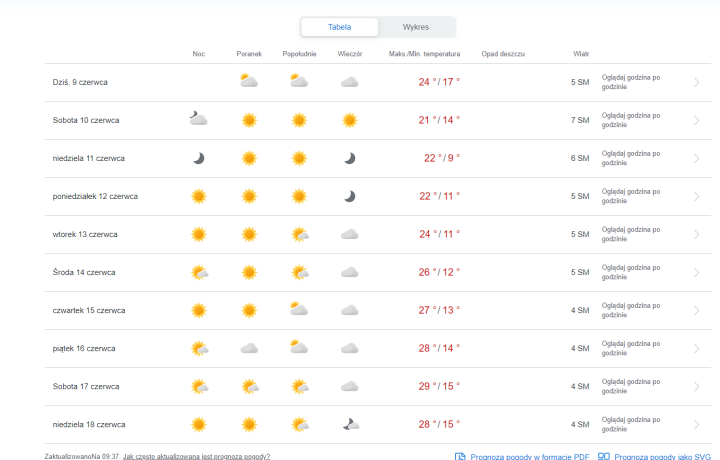
Task: Click the morning sun icon for wtorek 13 czerwca
Action: pyautogui.click(x=249, y=234)
